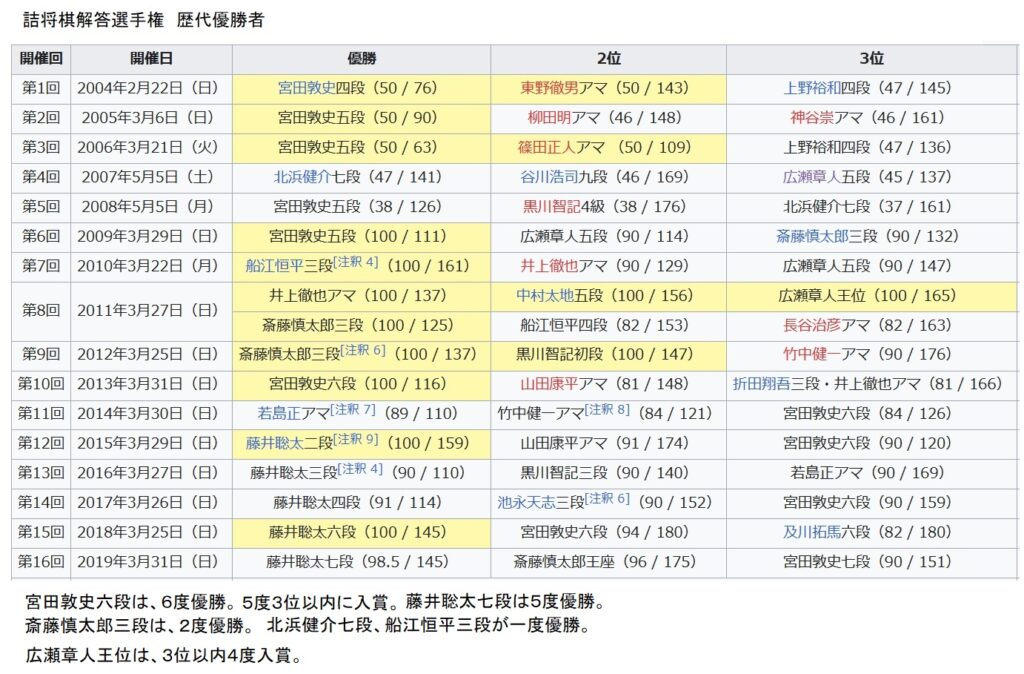Open the 宮田敦史 link in the 第1回 row
Image resolution: width=1024 pixels, height=674 pixels.
pos(306,88)
